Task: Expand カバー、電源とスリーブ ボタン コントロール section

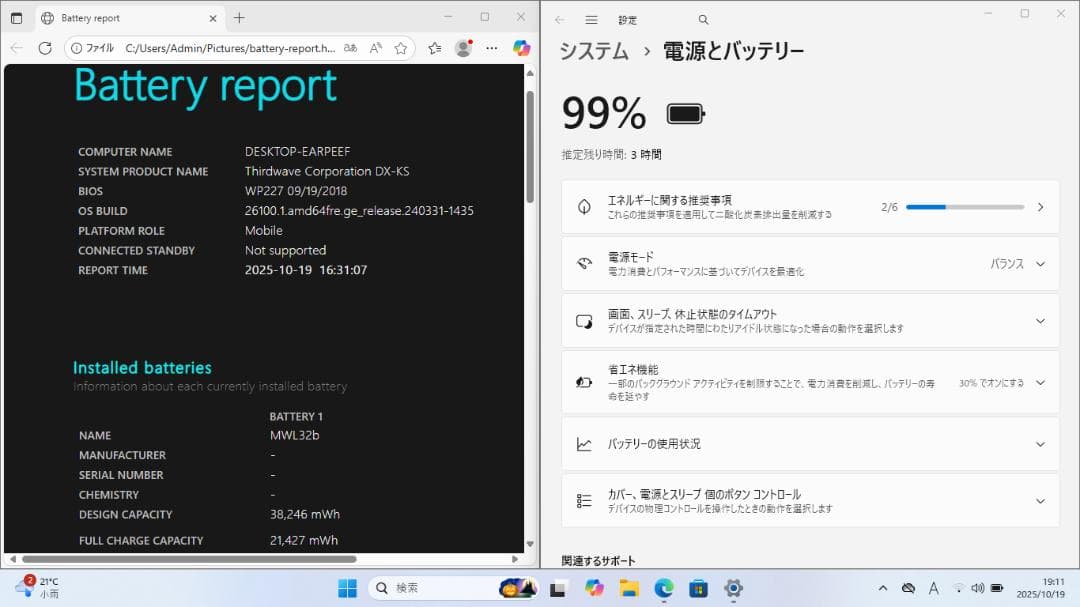Action: [x=1040, y=500]
